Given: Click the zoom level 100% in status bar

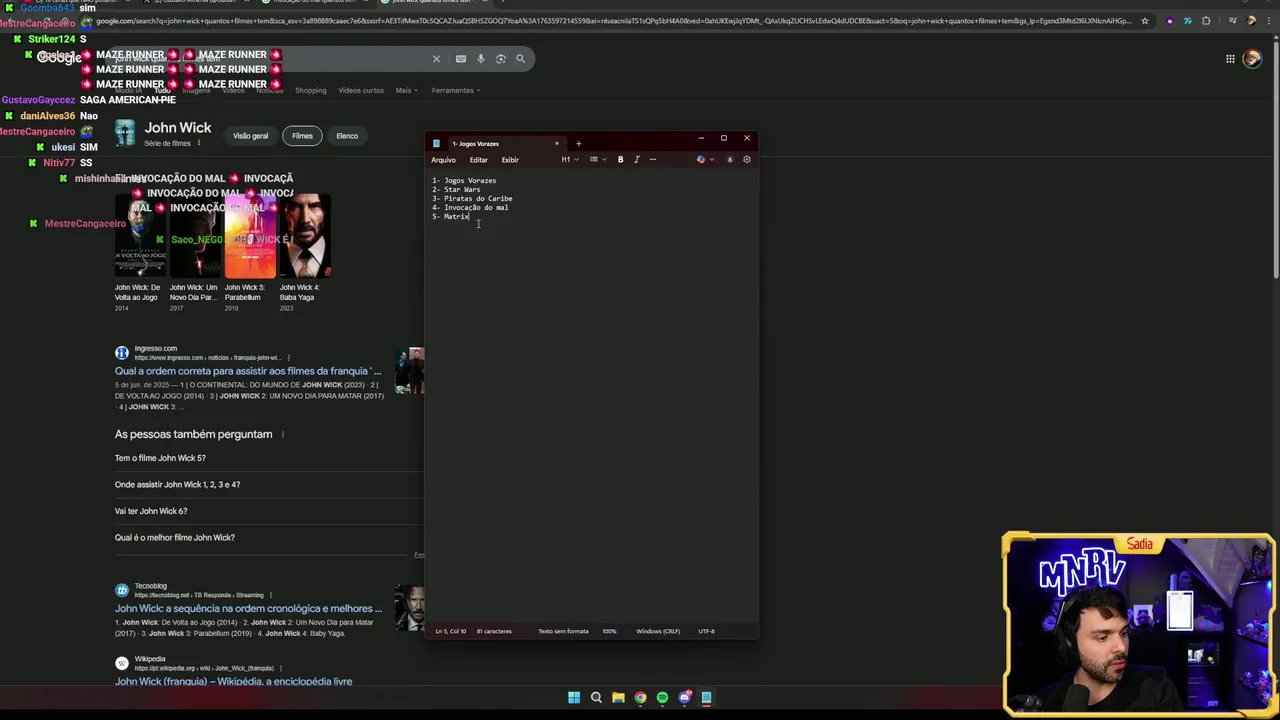Looking at the screenshot, I should (609, 631).
